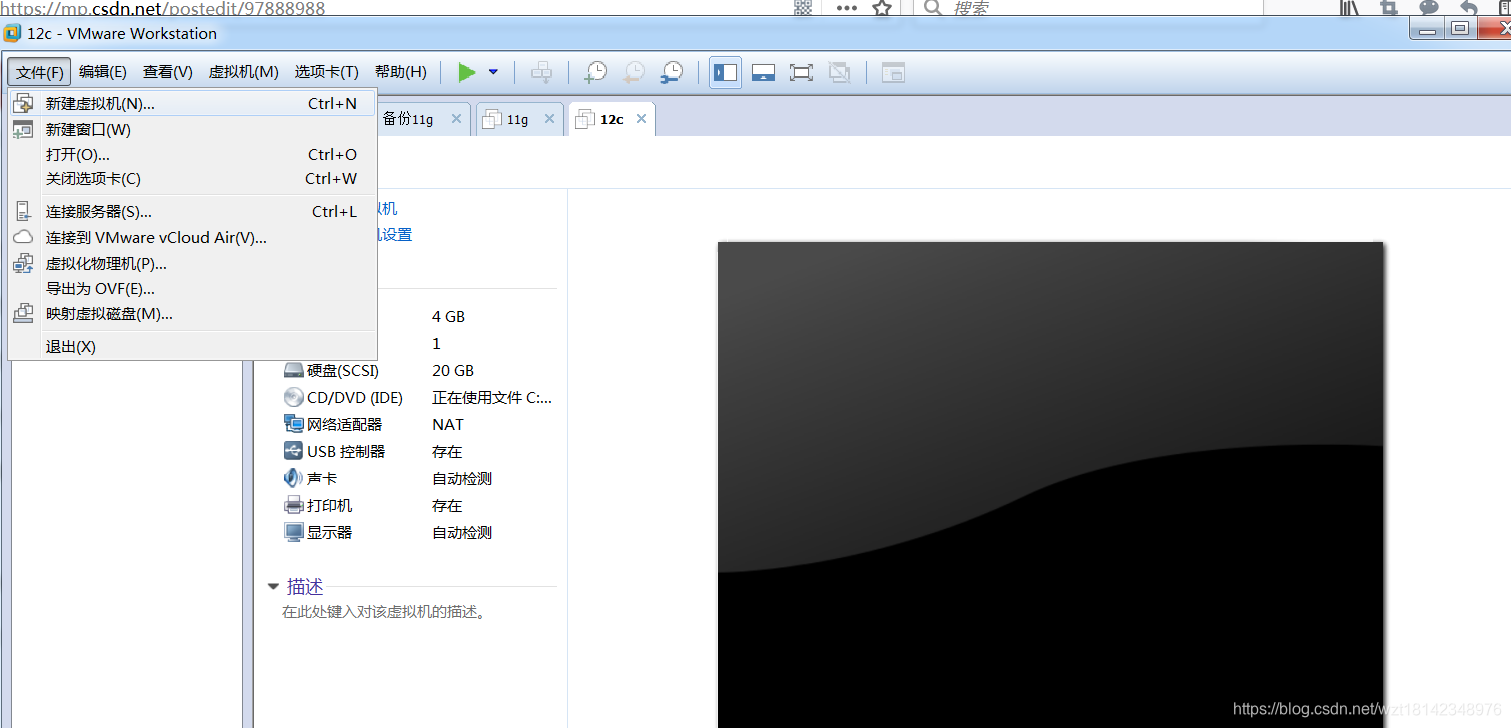Open the 虚拟机(M) menu

pos(243,72)
